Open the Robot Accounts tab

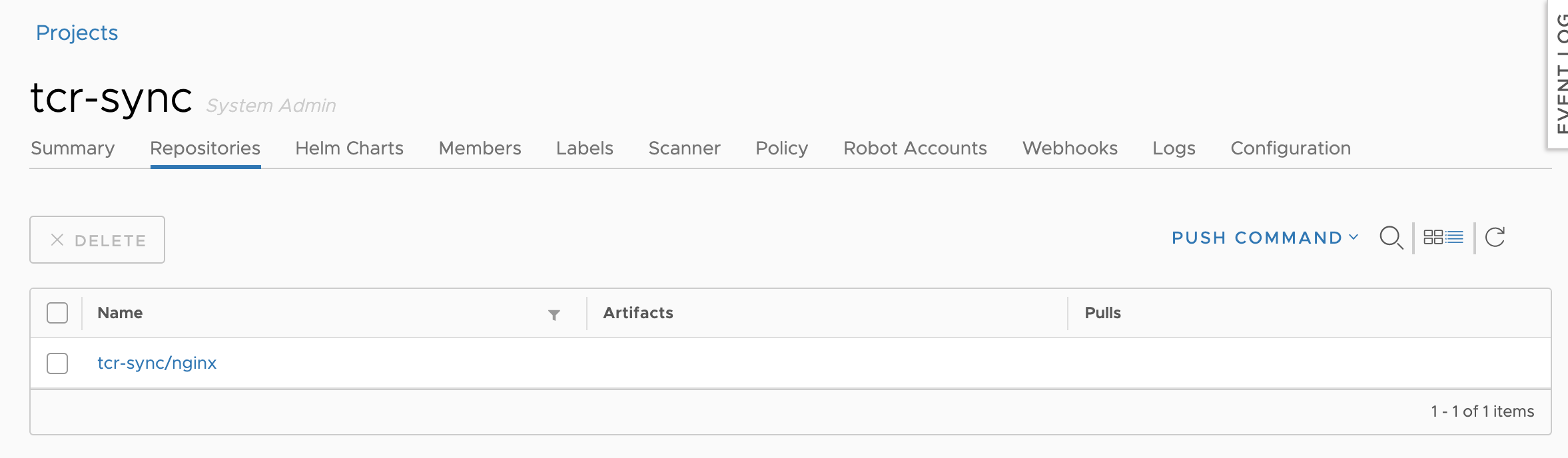pyautogui.click(x=915, y=148)
